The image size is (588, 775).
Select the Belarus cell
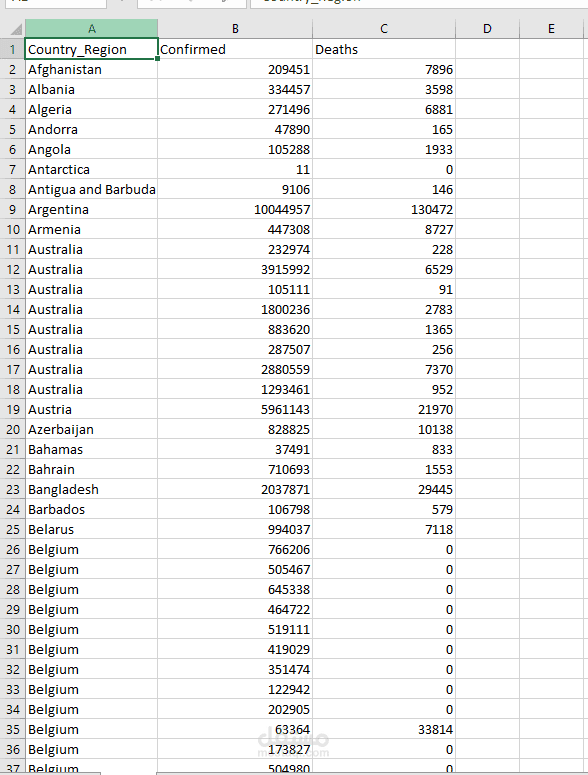pos(91,529)
